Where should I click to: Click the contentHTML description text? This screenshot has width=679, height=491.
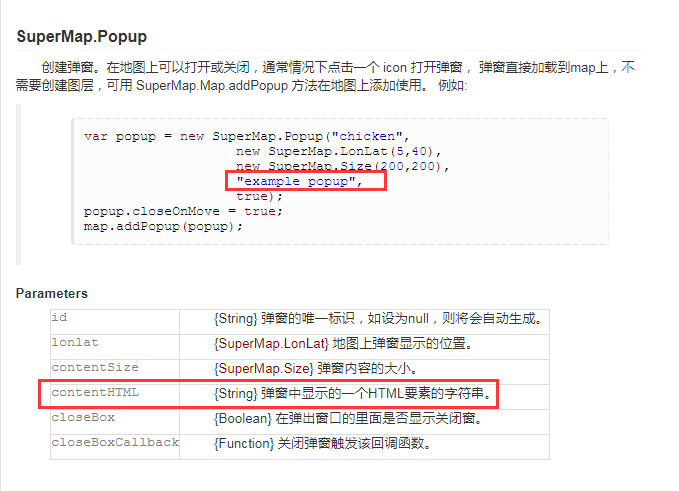click(353, 394)
